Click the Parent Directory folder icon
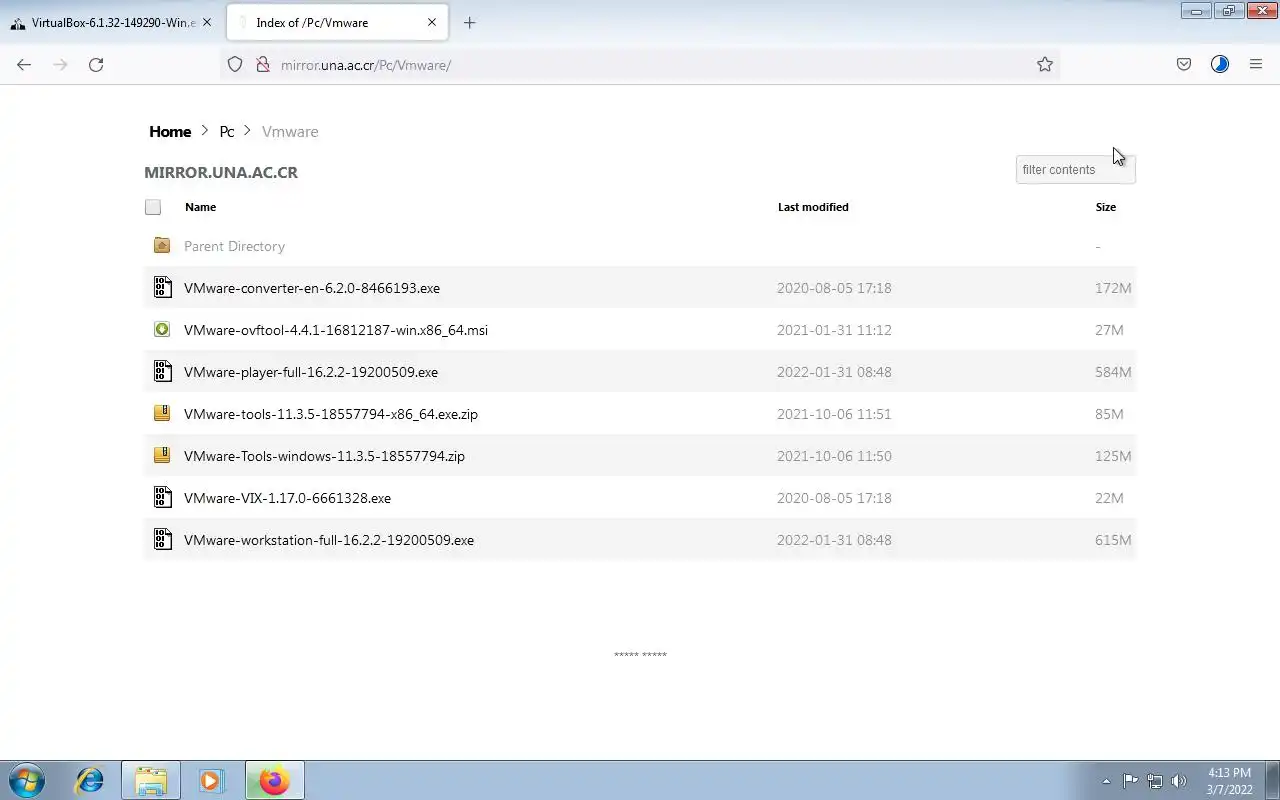This screenshot has height=800, width=1280. [162, 245]
